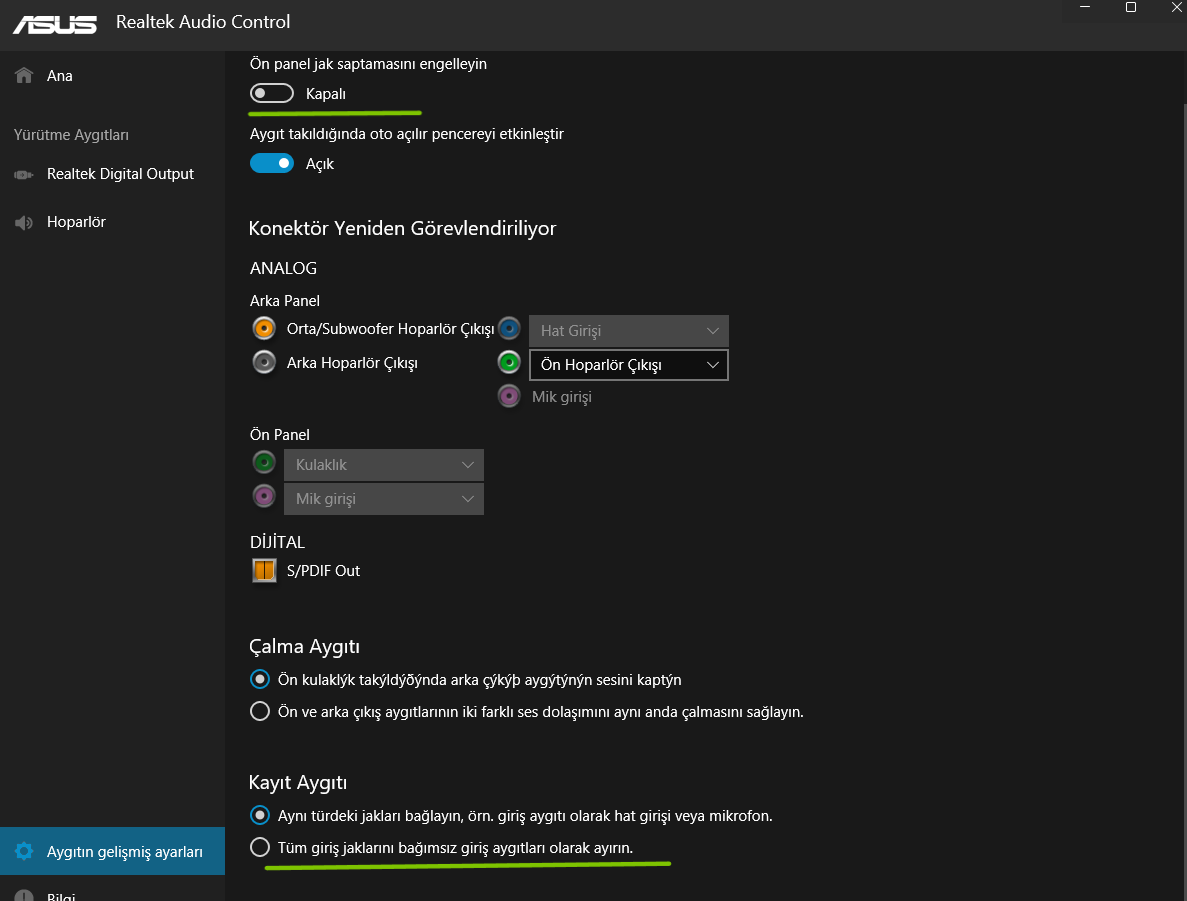Open the Ön Hoparlör Çıkışı dropdown
This screenshot has width=1187, height=901.
click(x=628, y=365)
